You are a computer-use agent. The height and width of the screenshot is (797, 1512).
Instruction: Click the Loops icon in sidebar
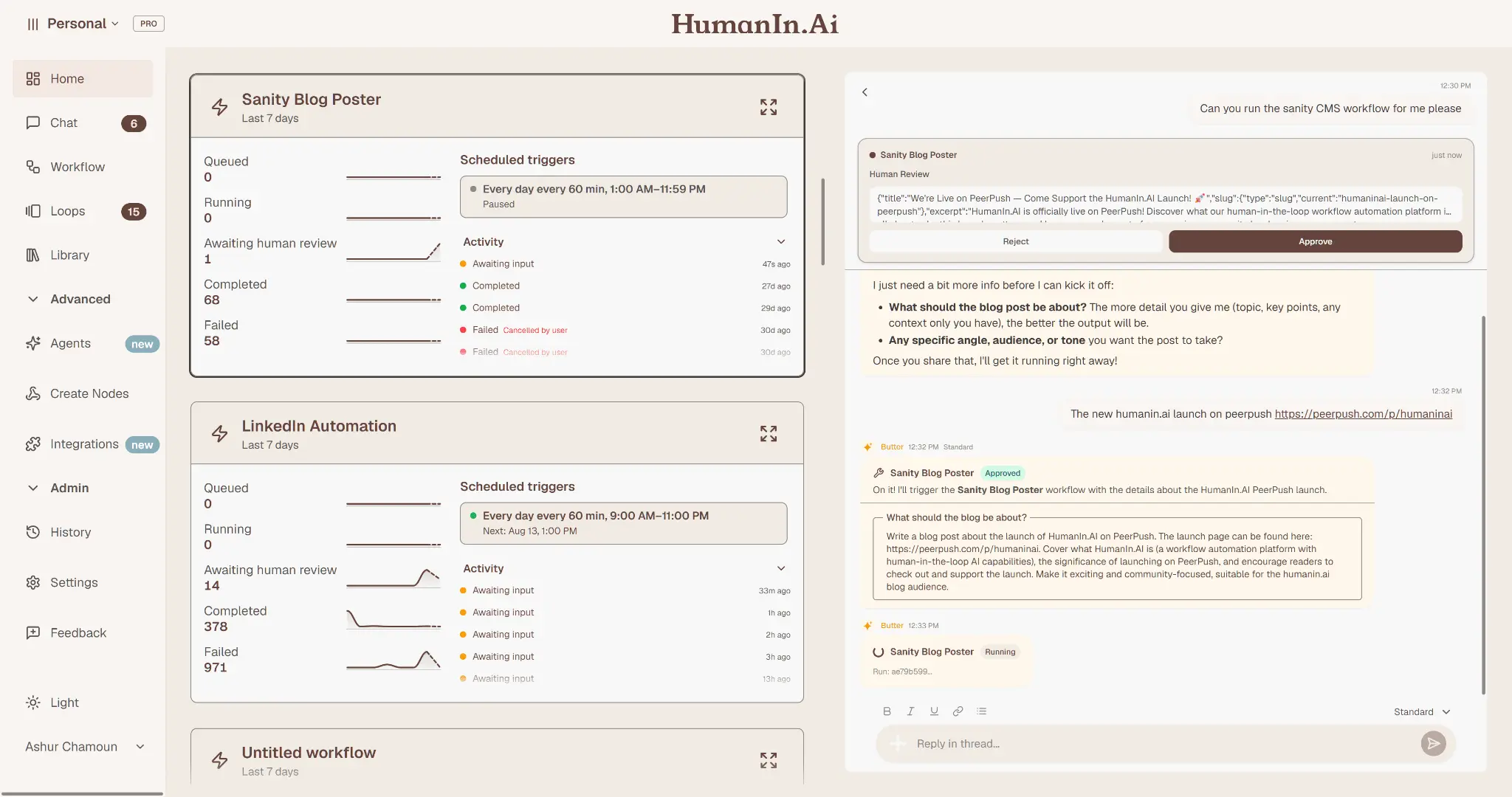33,211
